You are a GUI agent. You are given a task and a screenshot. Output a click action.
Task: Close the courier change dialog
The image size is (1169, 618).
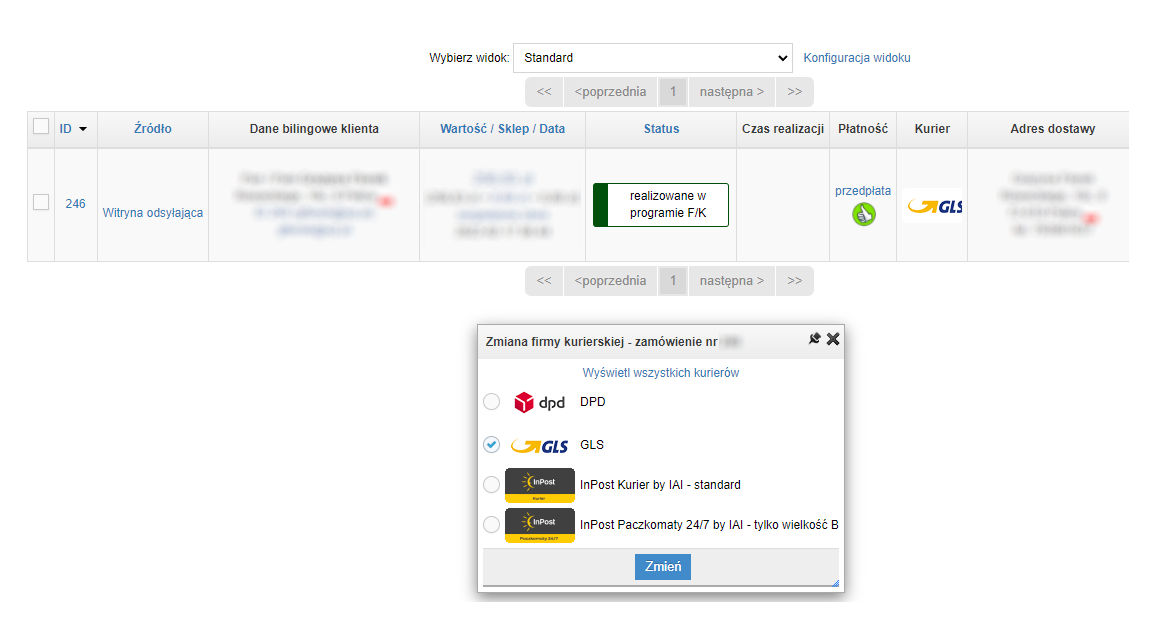point(833,339)
